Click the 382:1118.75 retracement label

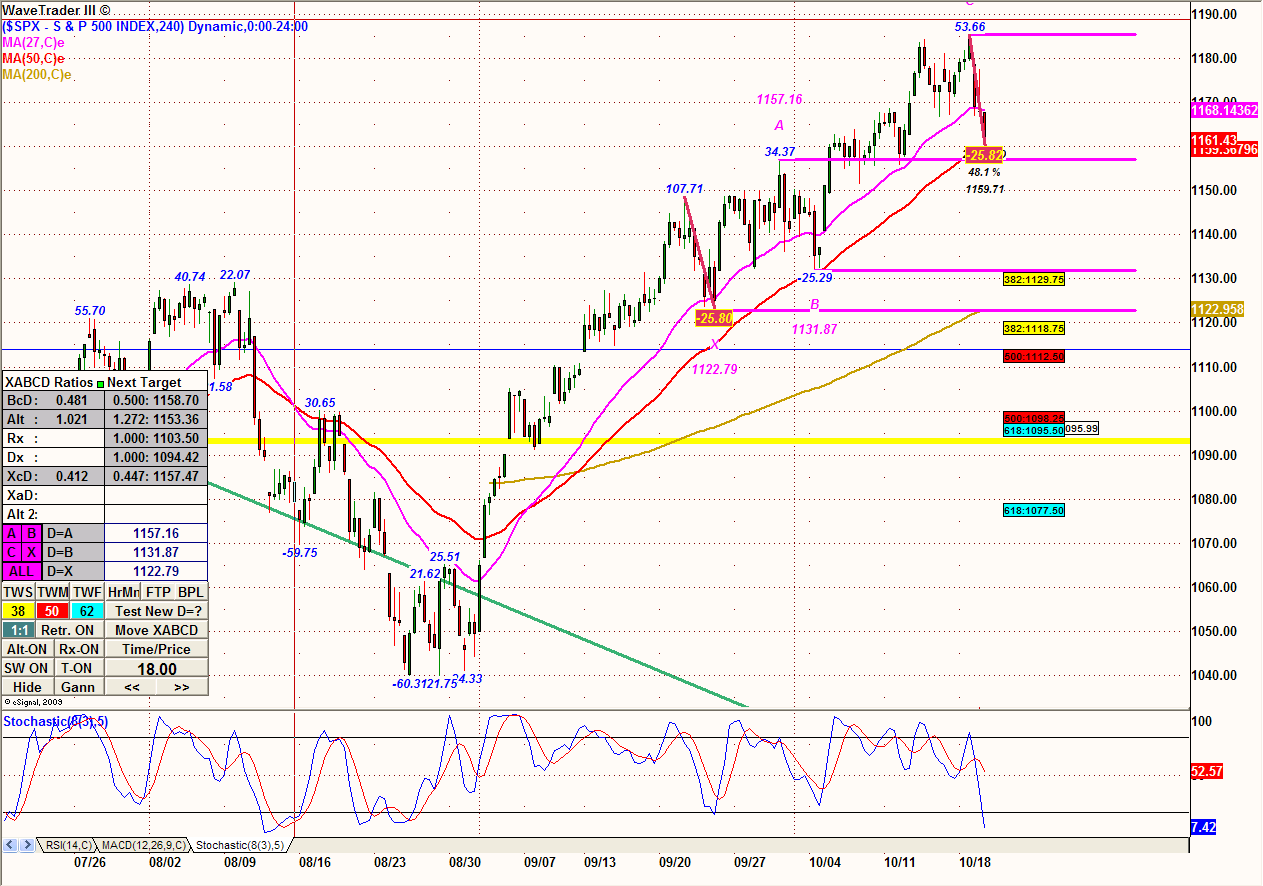1033,328
